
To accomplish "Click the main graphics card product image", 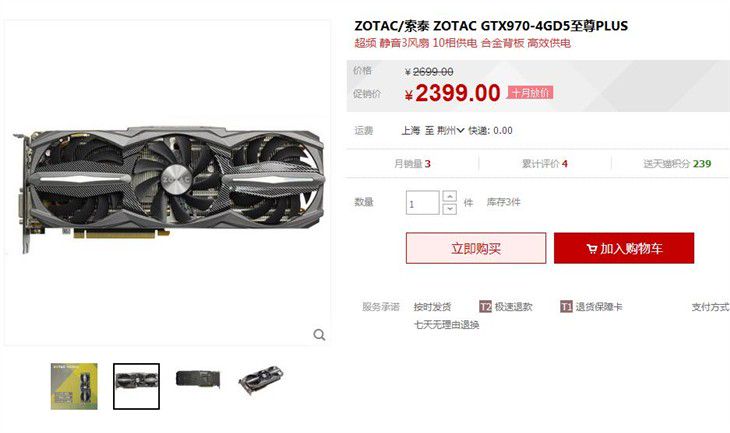I will pos(168,189).
